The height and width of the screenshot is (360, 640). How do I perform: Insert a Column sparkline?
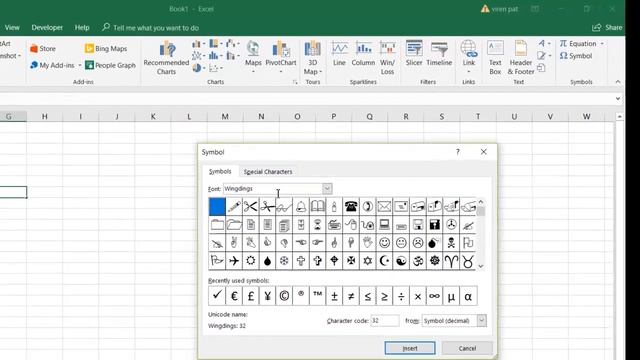click(363, 54)
